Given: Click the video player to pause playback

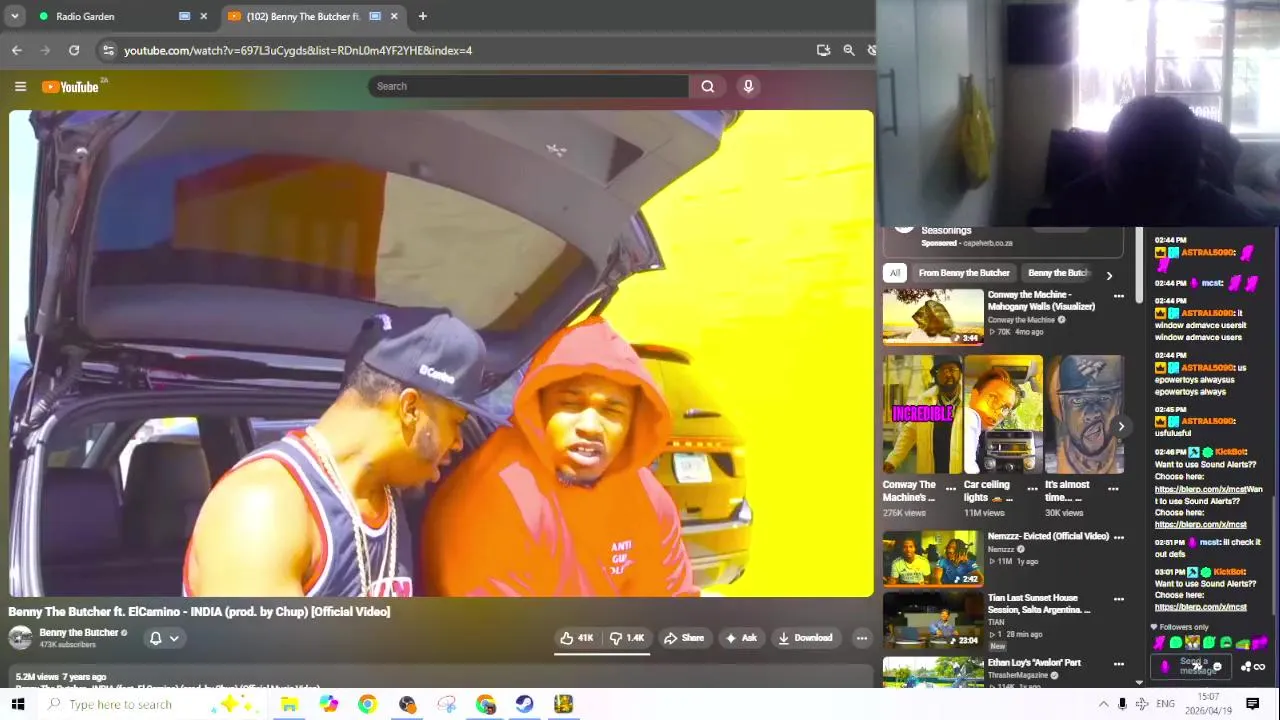Looking at the screenshot, I should point(441,353).
